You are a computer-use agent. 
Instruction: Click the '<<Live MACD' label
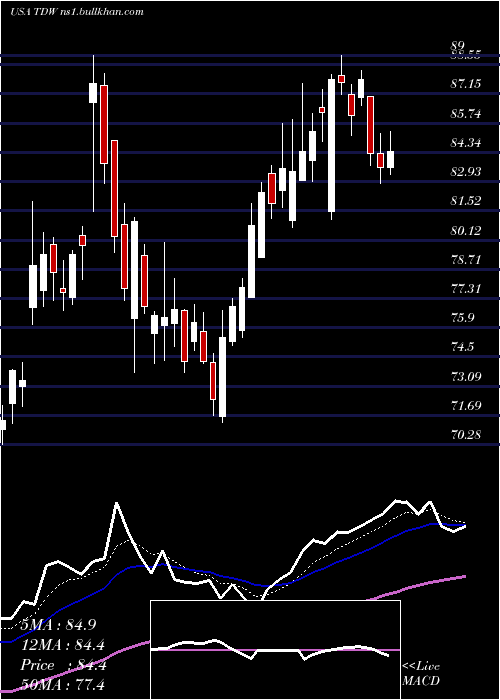tap(421, 673)
